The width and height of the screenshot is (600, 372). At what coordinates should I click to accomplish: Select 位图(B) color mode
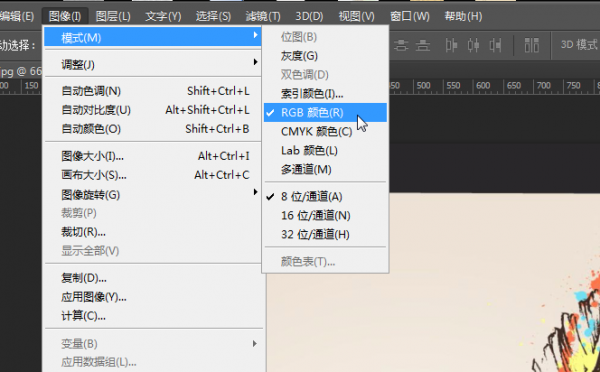tap(325, 37)
